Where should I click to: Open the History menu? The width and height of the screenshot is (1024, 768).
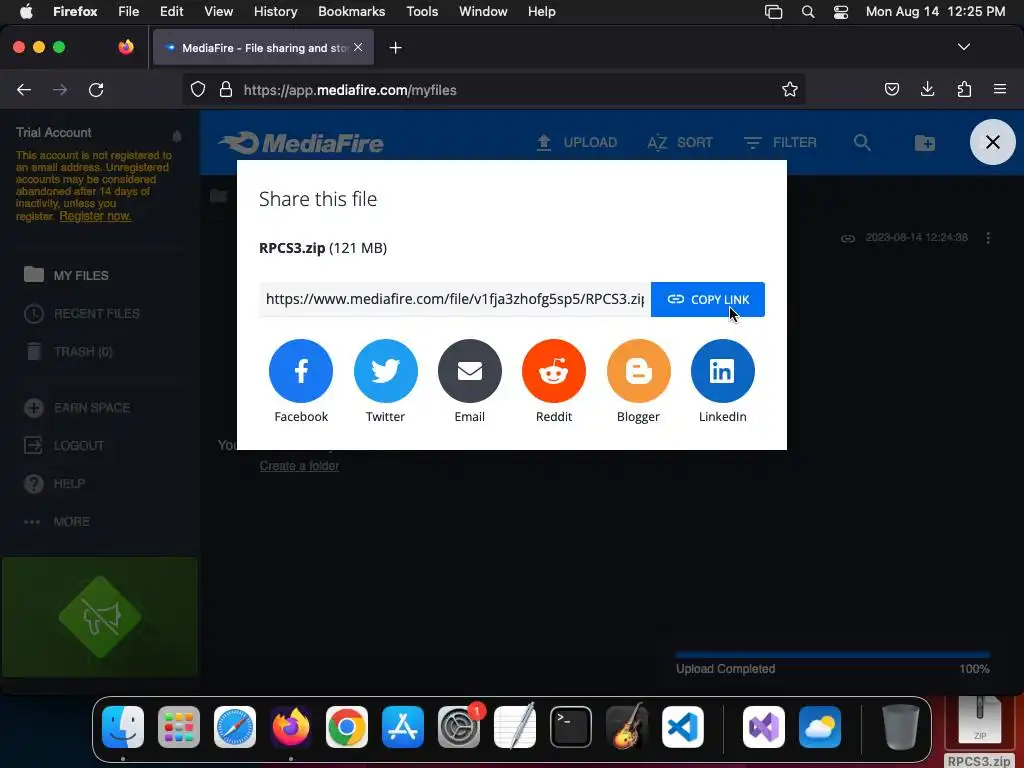275,12
